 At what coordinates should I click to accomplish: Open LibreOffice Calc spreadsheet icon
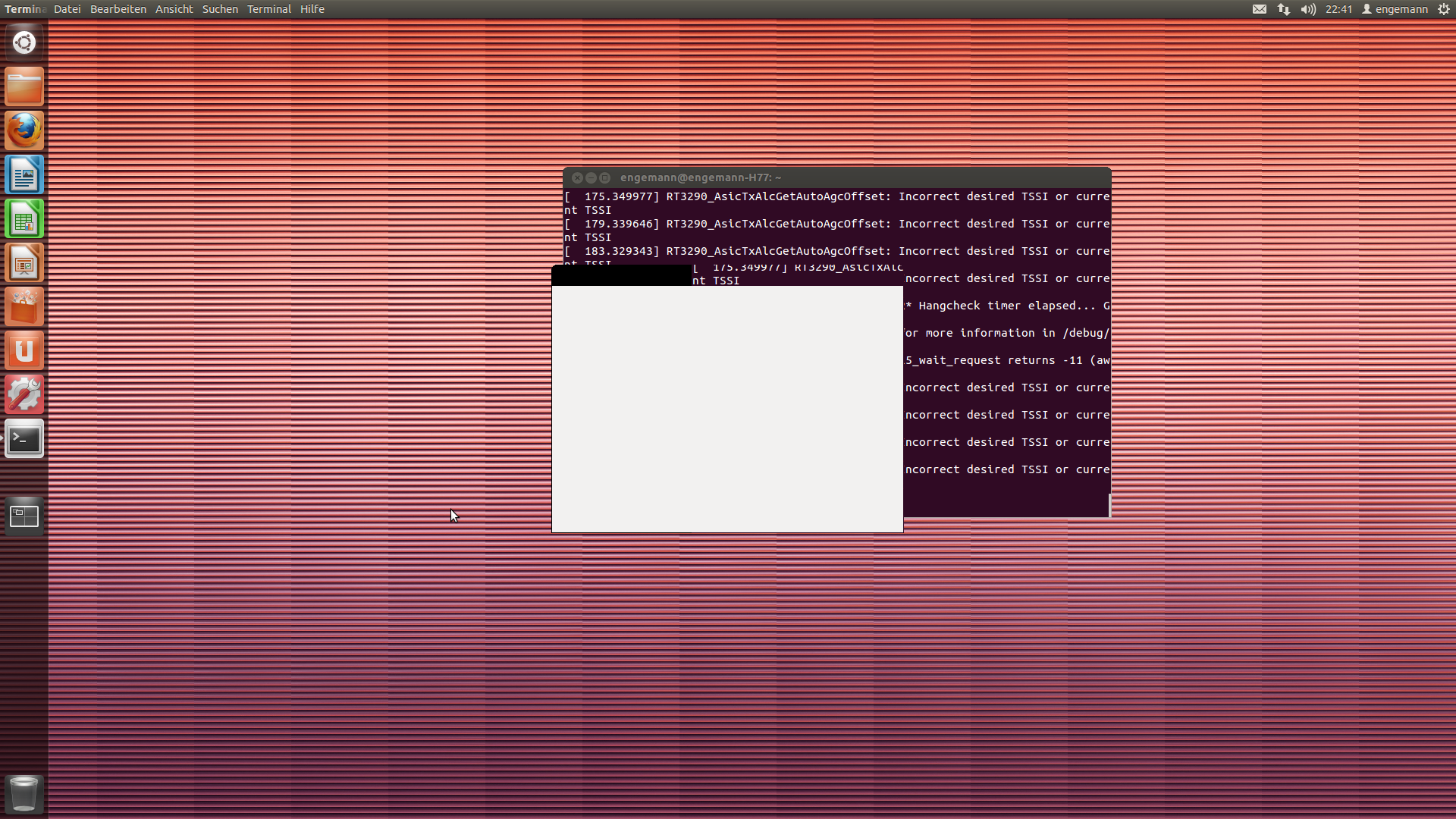point(24,219)
